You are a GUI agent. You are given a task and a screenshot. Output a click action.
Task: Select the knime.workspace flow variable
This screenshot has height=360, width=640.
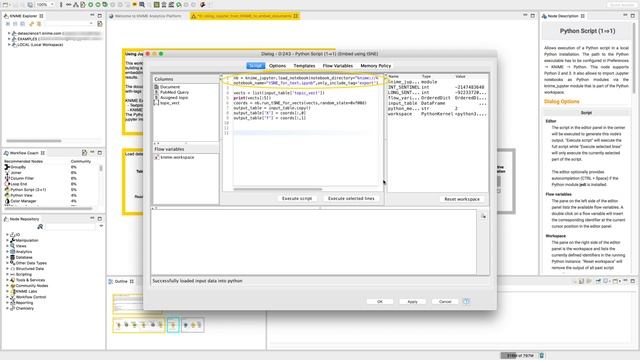pos(177,157)
